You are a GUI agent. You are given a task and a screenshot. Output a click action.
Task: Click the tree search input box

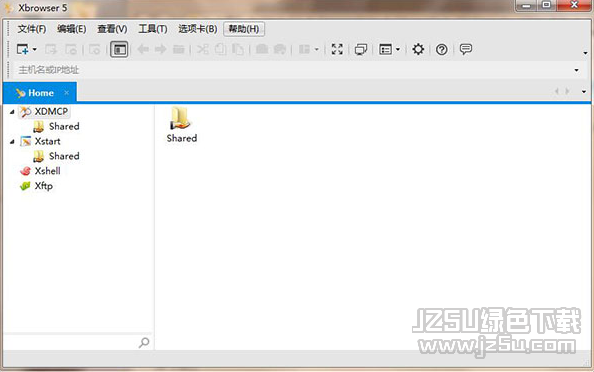point(71,342)
